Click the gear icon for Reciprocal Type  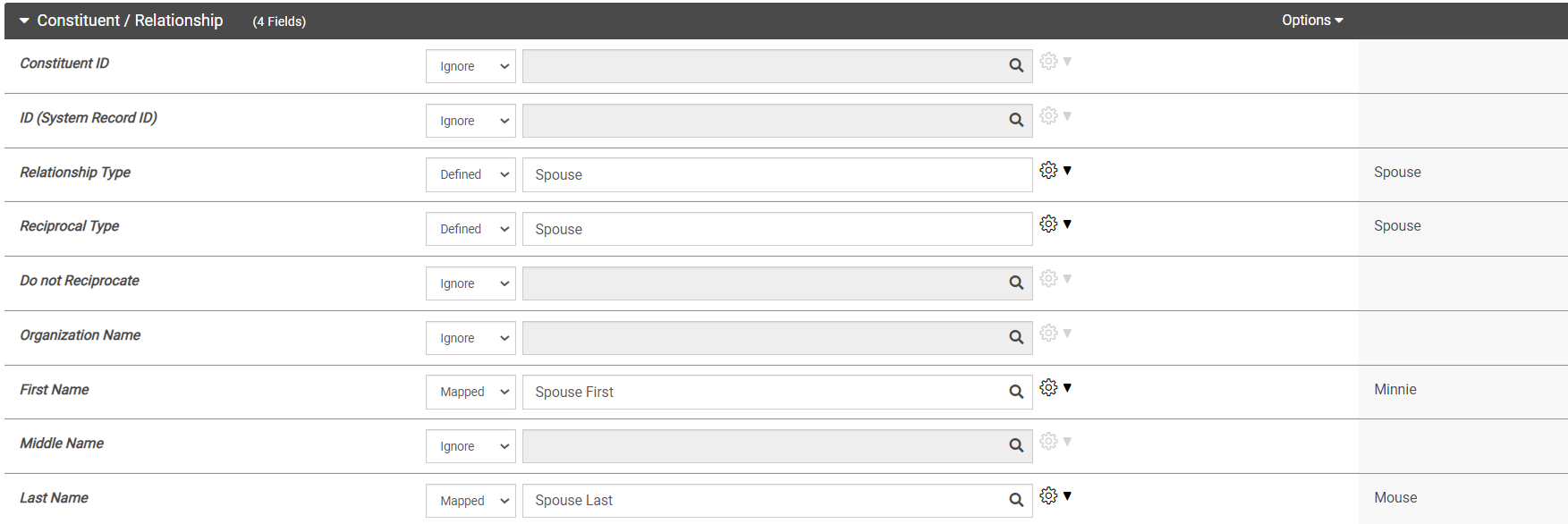[1047, 224]
